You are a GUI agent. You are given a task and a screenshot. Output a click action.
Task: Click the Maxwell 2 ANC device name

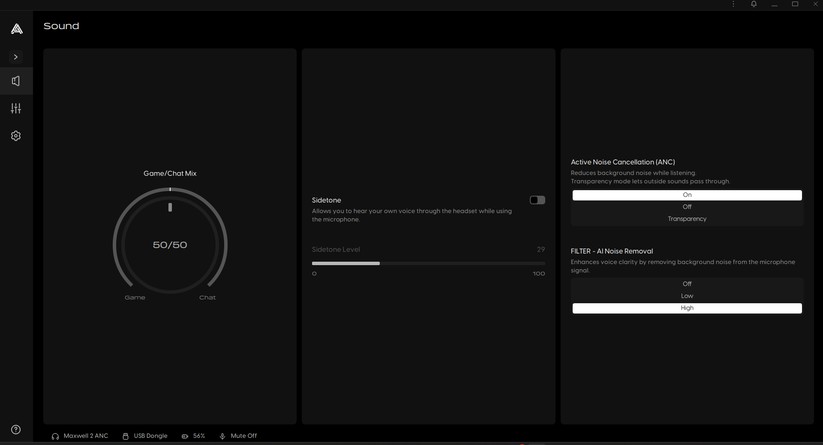click(x=86, y=436)
